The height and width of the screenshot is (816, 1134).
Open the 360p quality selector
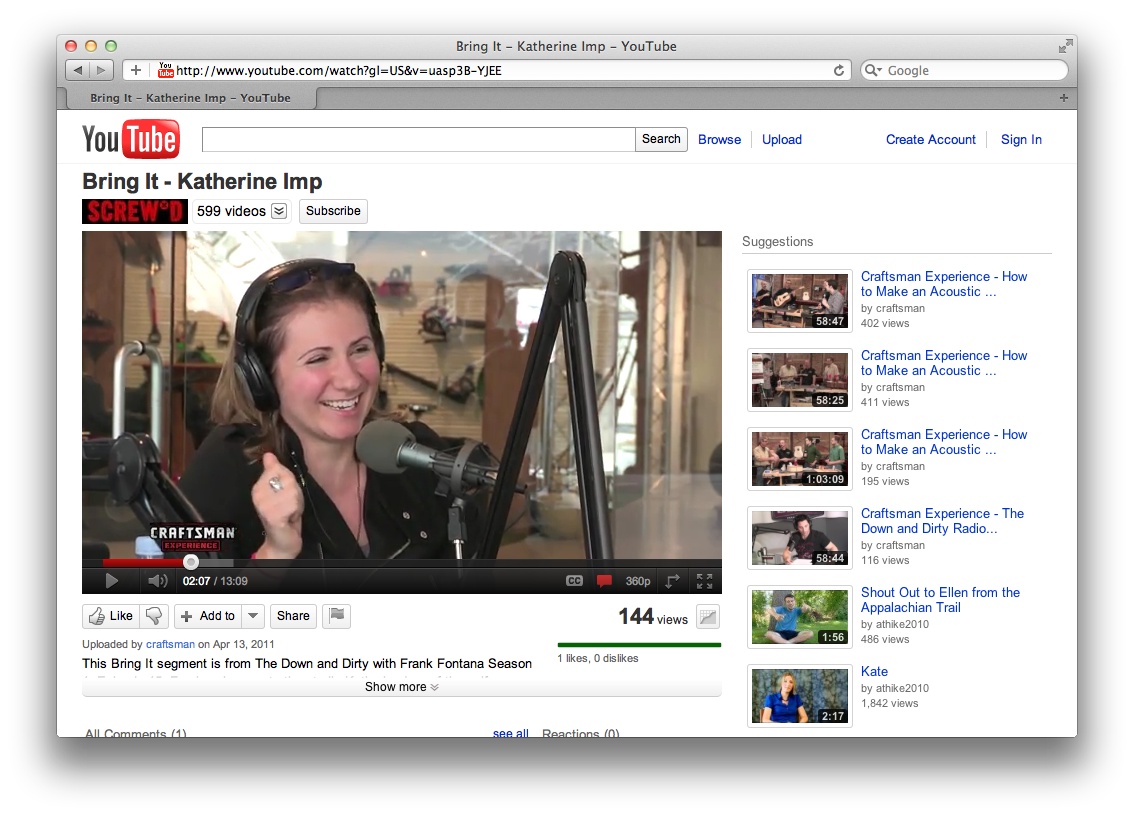point(637,581)
